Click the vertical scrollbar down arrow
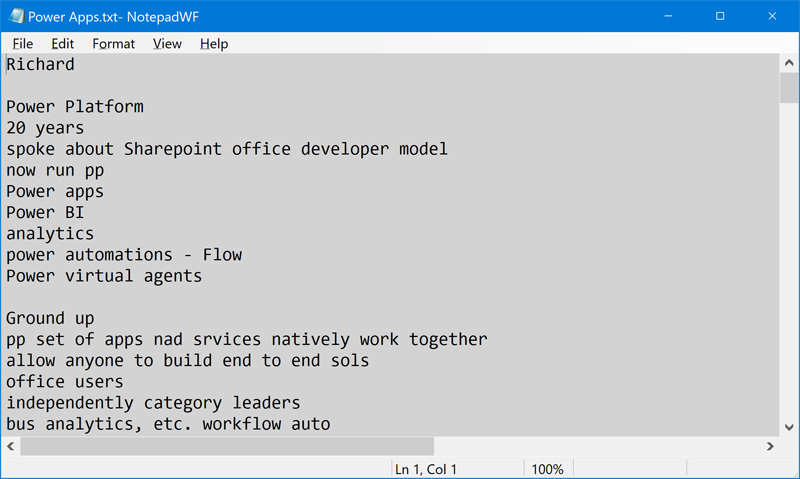The width and height of the screenshot is (800, 479). 788,427
